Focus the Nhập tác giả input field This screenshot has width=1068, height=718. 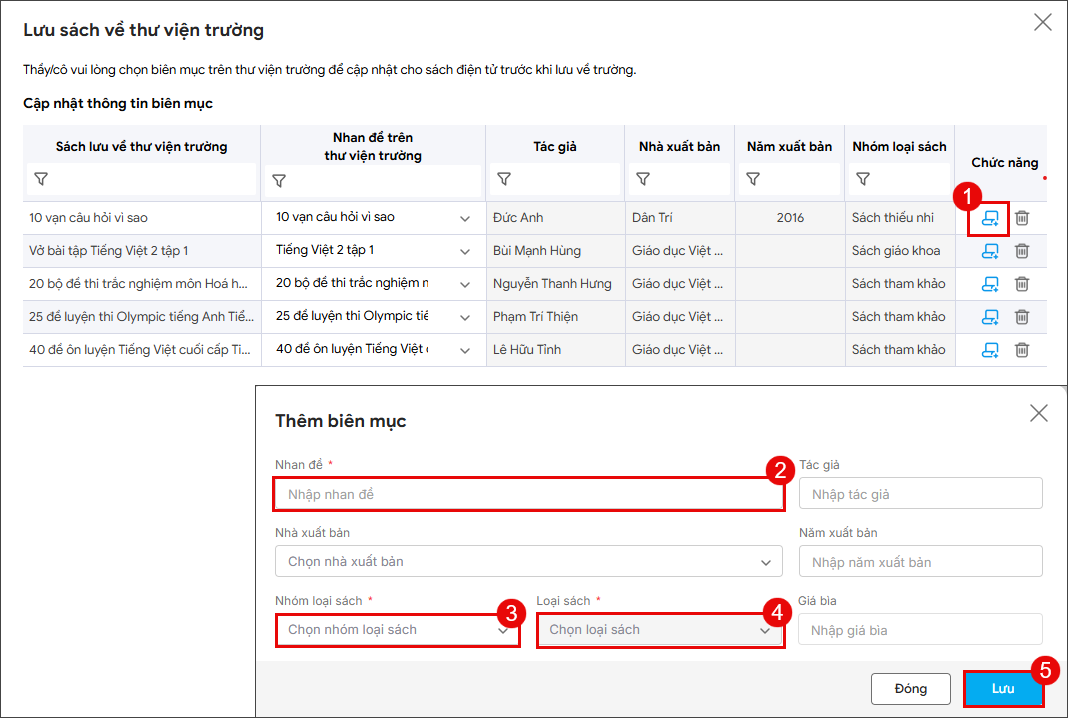pyautogui.click(x=920, y=494)
